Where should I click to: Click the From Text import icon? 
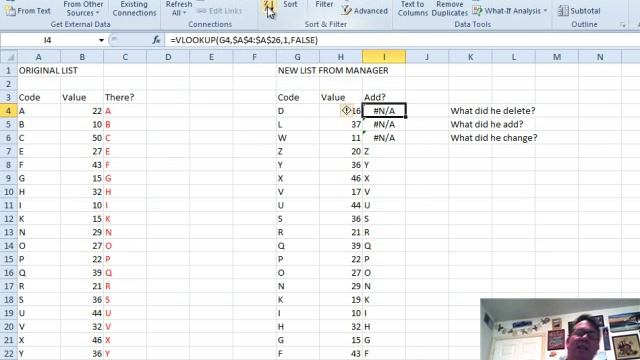point(10,10)
